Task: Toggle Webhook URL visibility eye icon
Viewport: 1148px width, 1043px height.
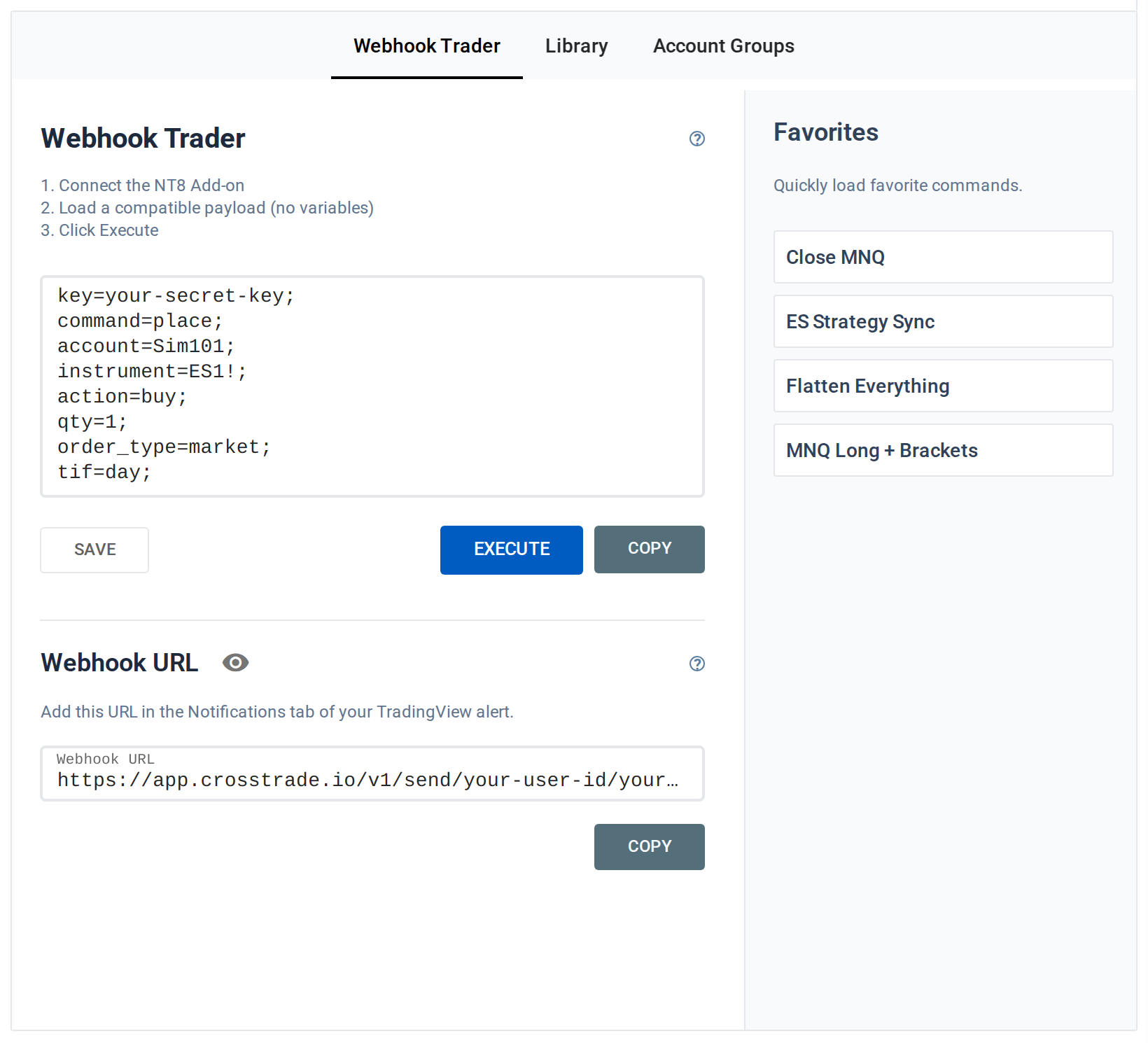Action: point(236,663)
